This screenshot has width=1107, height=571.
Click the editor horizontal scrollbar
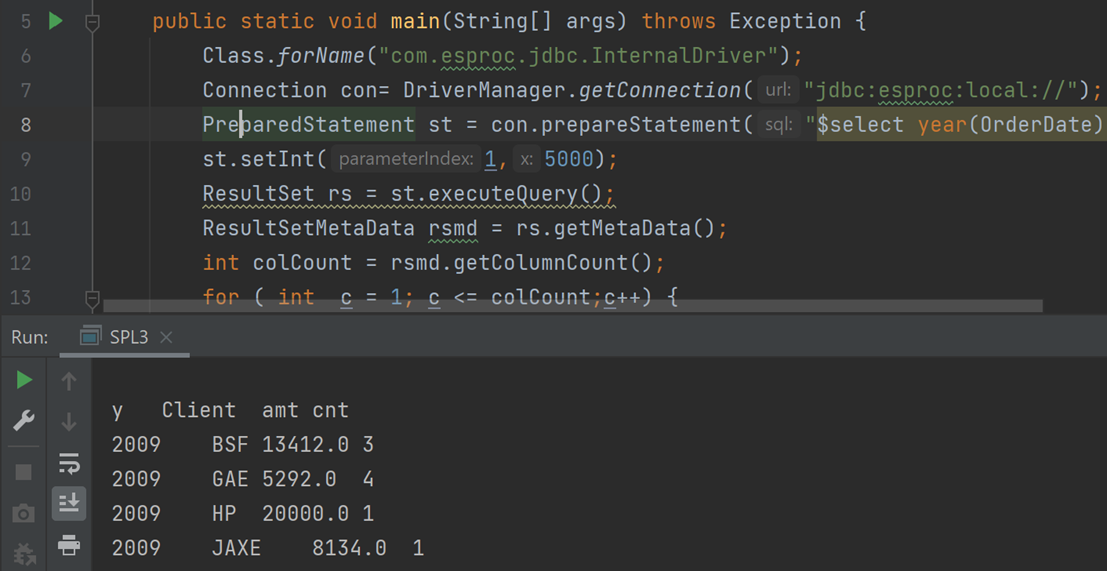coord(572,306)
